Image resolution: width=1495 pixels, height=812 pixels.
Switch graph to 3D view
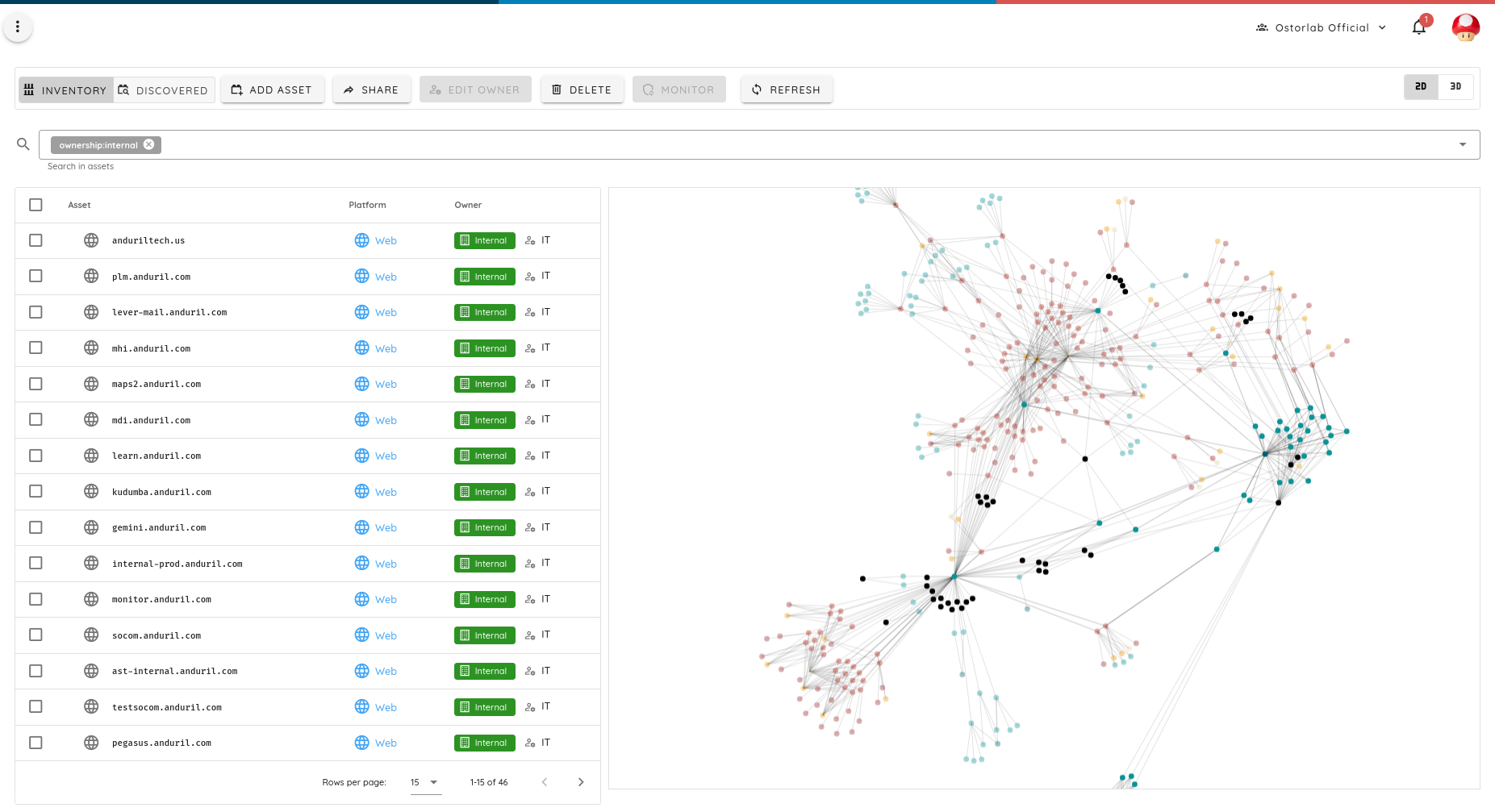[x=1455, y=86]
